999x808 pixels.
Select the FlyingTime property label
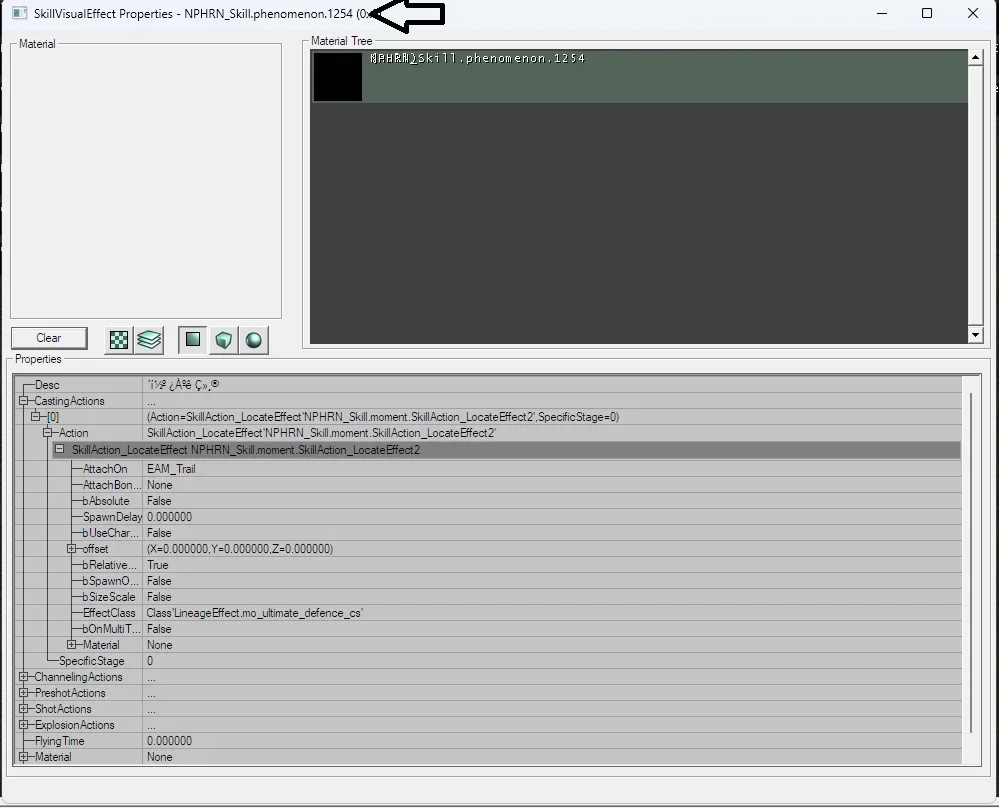click(x=59, y=740)
